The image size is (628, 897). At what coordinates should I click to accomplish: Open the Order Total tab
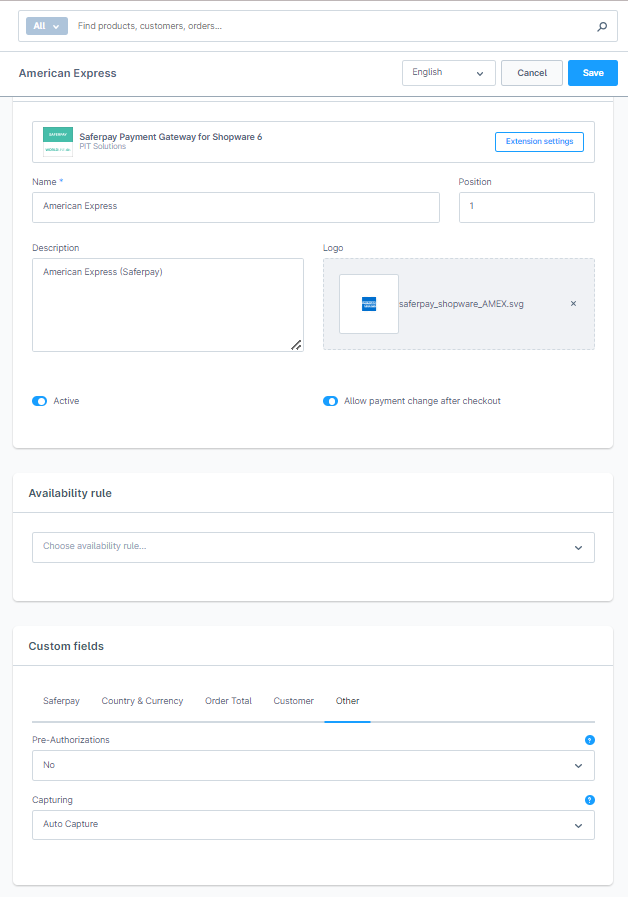(228, 701)
